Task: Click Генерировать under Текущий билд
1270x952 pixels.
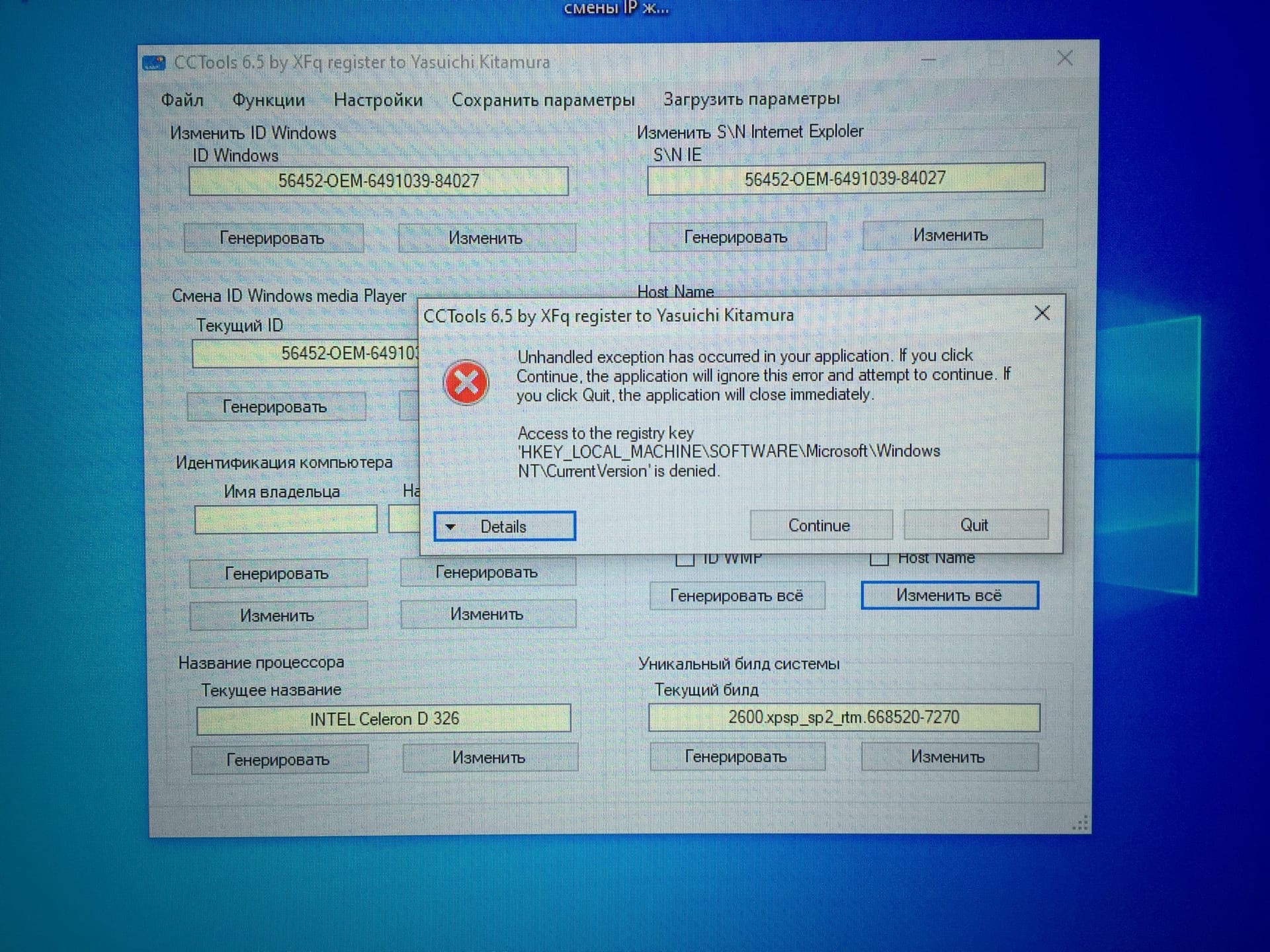Action: click(x=736, y=756)
